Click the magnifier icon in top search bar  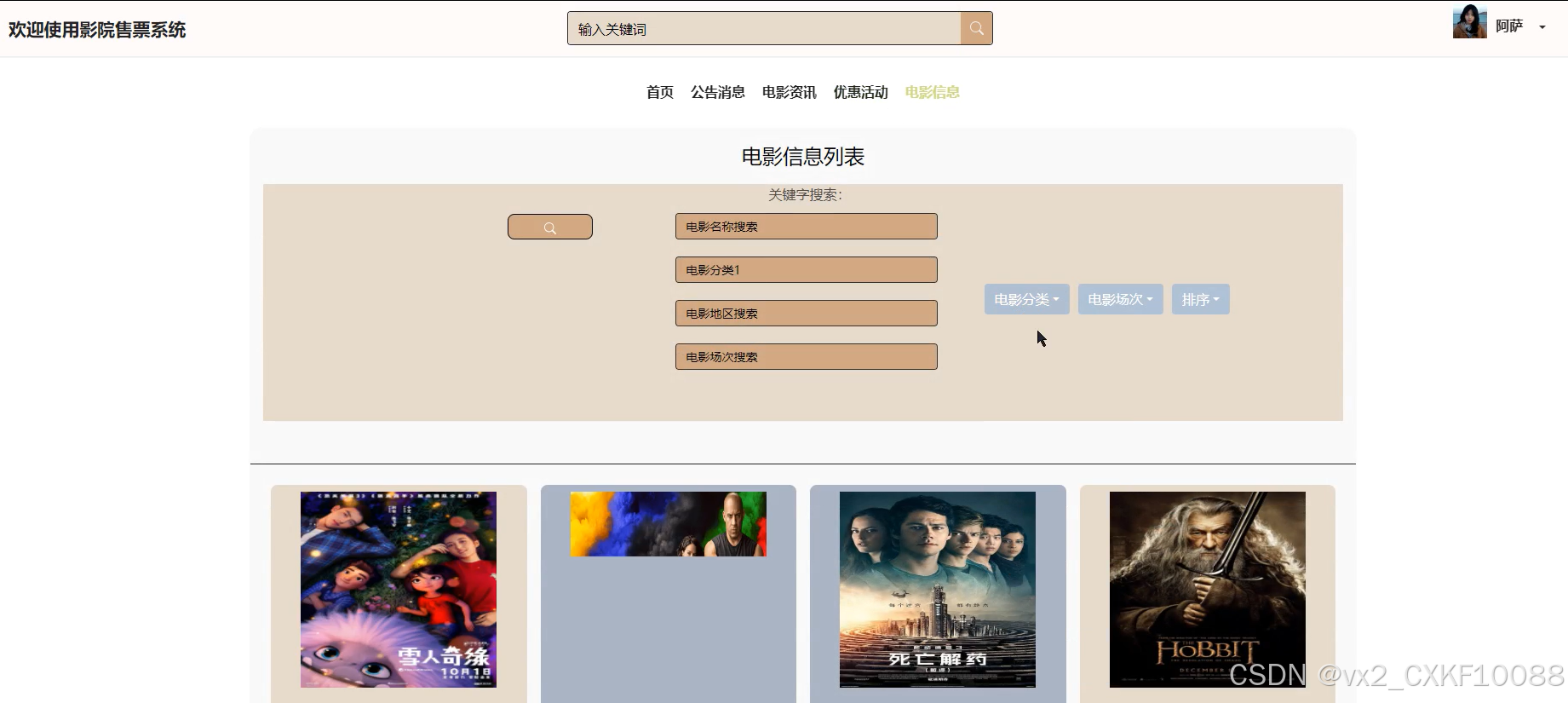tap(976, 28)
